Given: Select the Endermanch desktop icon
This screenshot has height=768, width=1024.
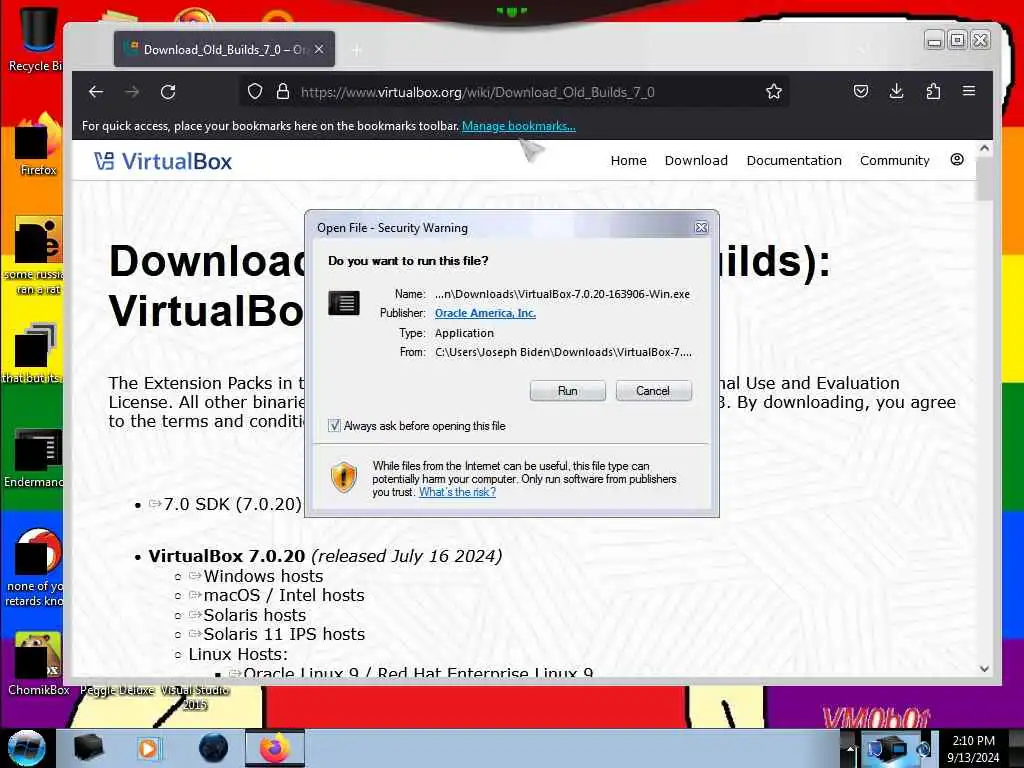Looking at the screenshot, I should 37,457.
